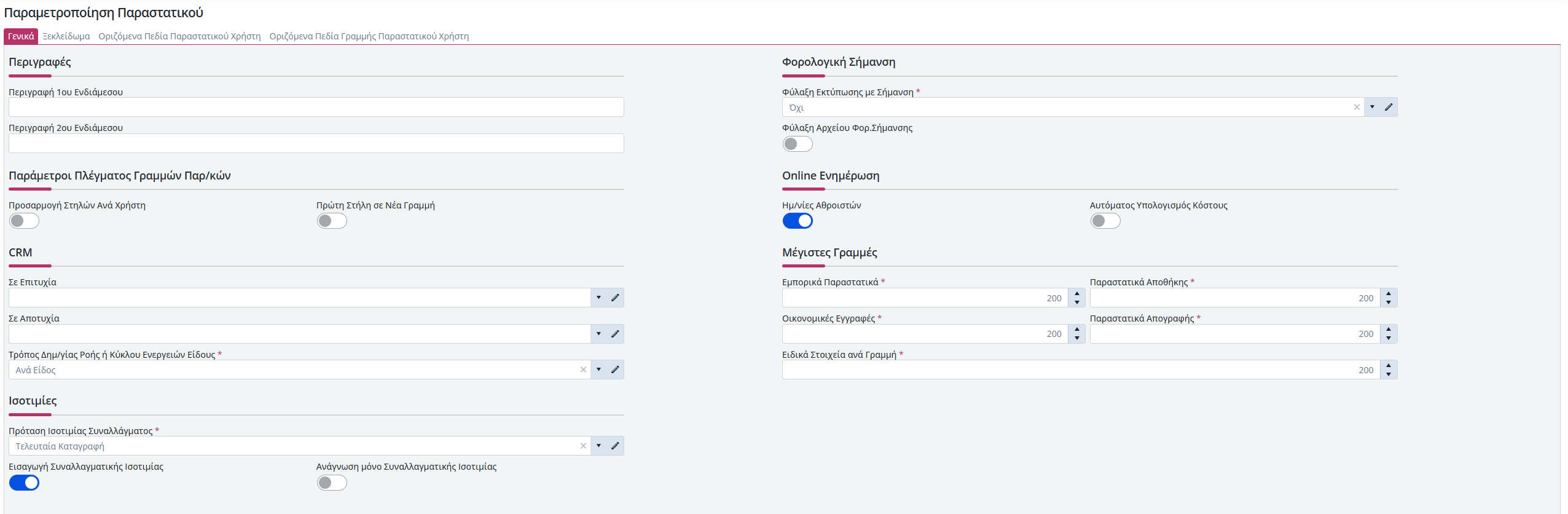
Task: Click the Παραστατικά Απογραφής number field
Action: pyautogui.click(x=1235, y=334)
